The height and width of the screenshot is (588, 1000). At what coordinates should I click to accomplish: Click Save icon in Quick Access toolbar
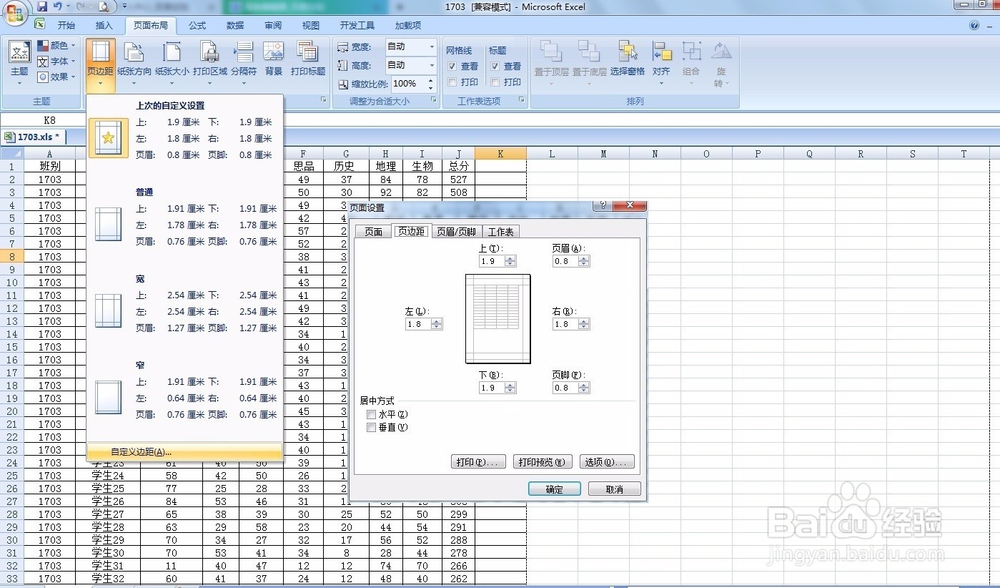[42, 6]
